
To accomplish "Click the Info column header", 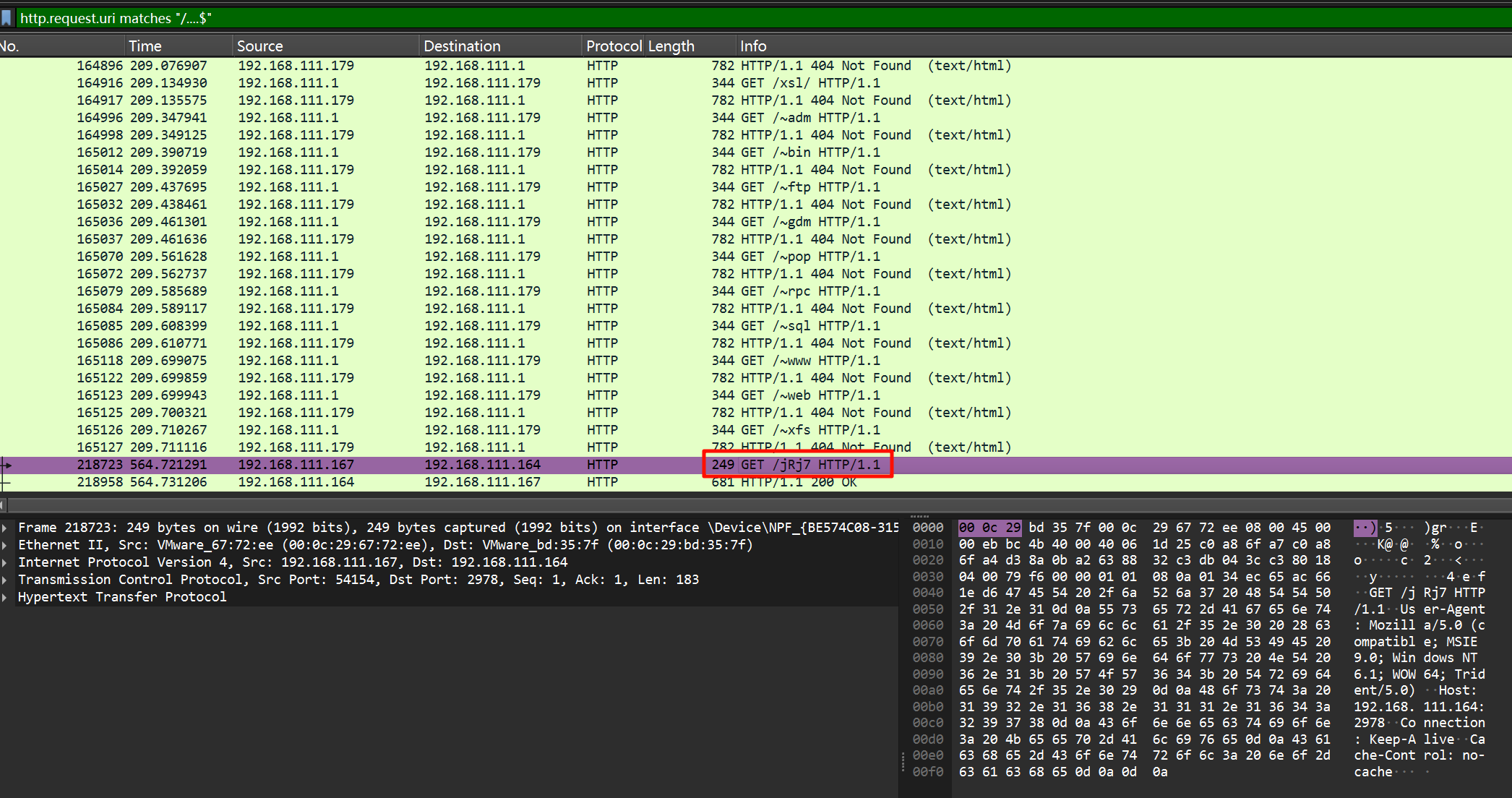I will [x=752, y=46].
